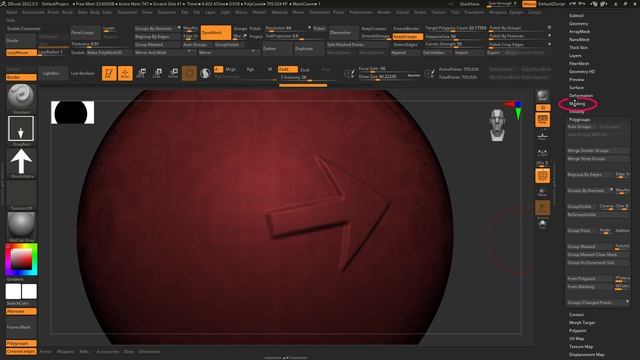Click the Gizmo 3D round icon
This screenshot has width=640, height=360.
pyautogui.click(x=189, y=73)
